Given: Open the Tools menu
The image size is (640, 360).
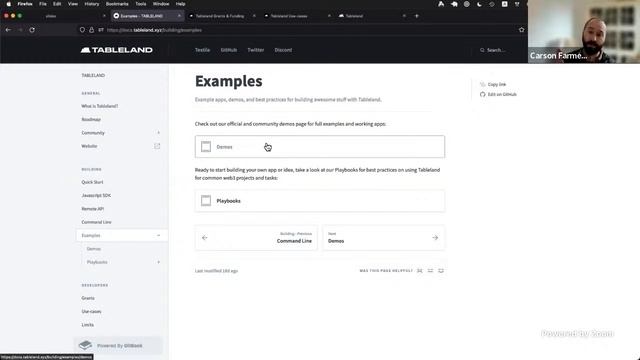Looking at the screenshot, I should click(x=141, y=4).
